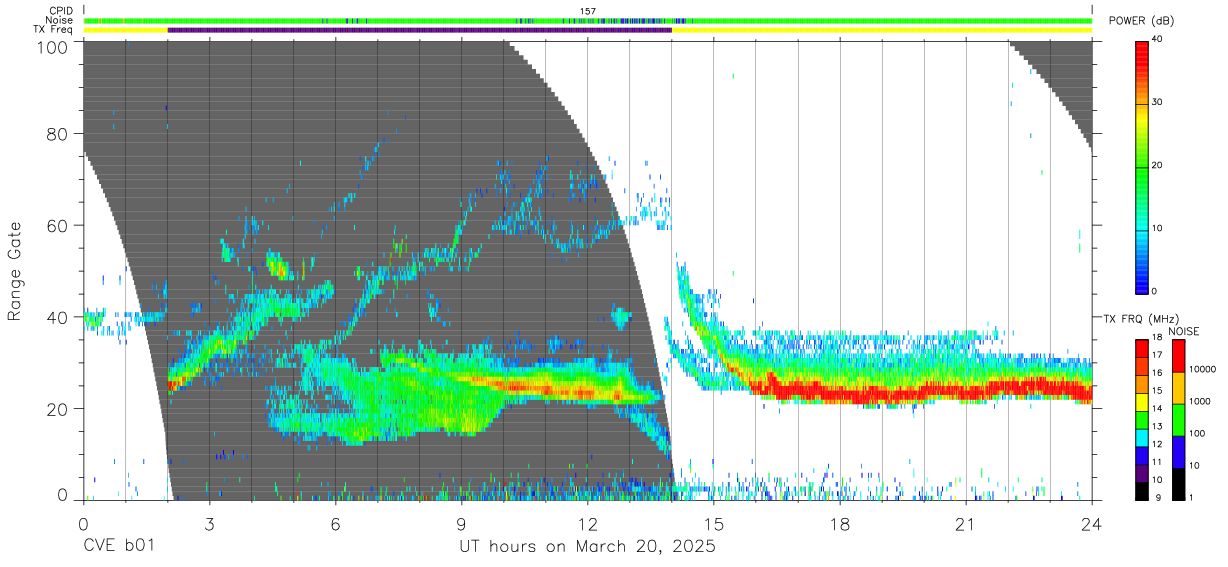1228x567 pixels.
Task: Click the 1000 label in NOISE legend
Action: click(1201, 403)
